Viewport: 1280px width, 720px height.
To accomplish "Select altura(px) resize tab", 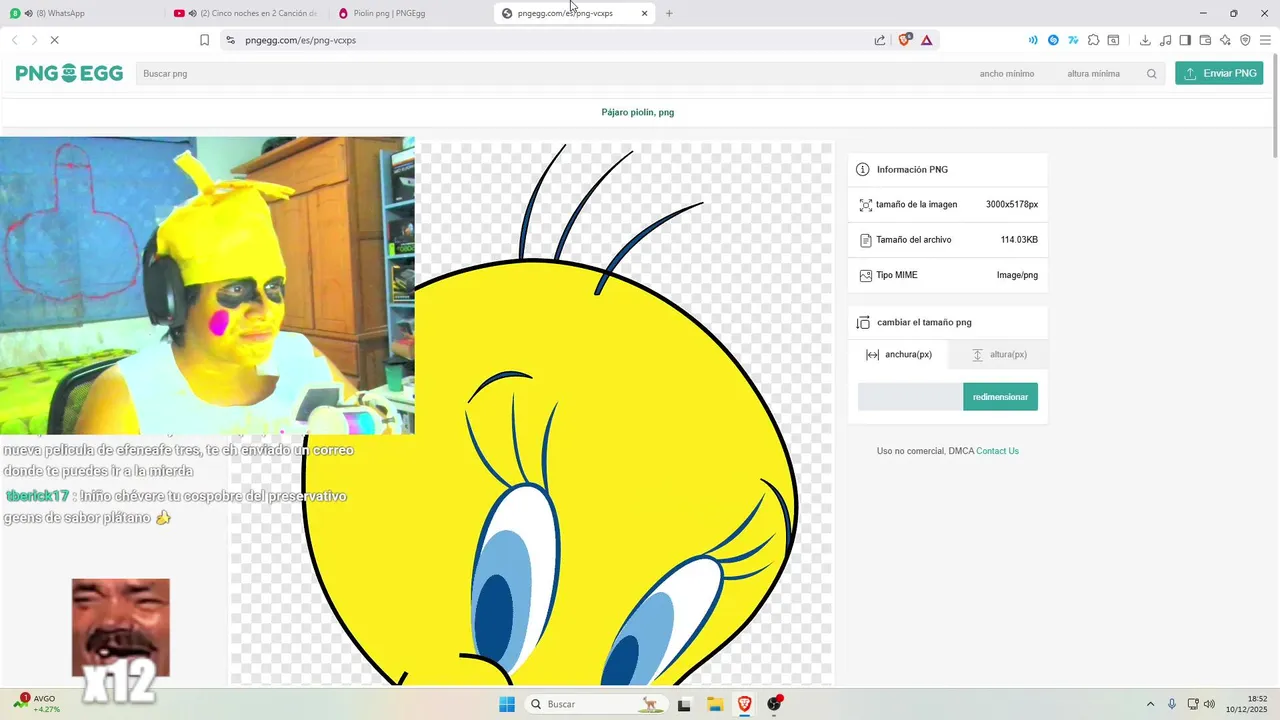I will (999, 354).
